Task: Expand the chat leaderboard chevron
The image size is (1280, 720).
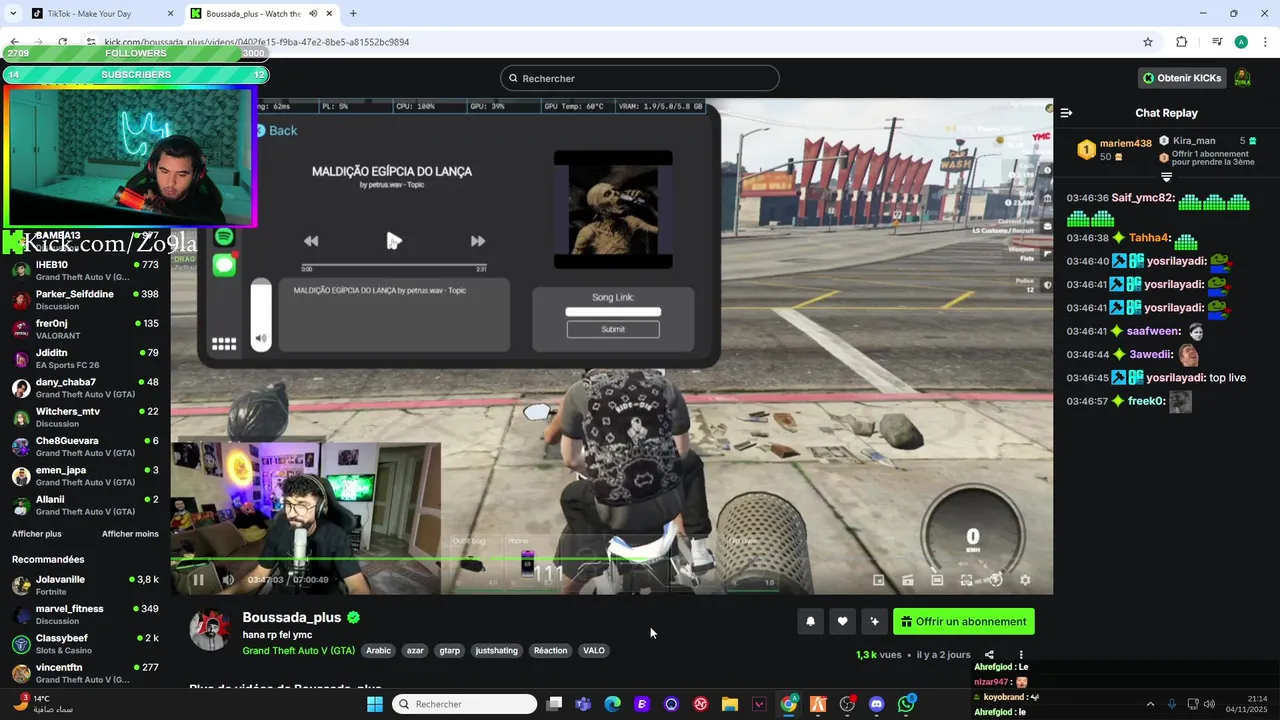Action: click(x=1166, y=177)
